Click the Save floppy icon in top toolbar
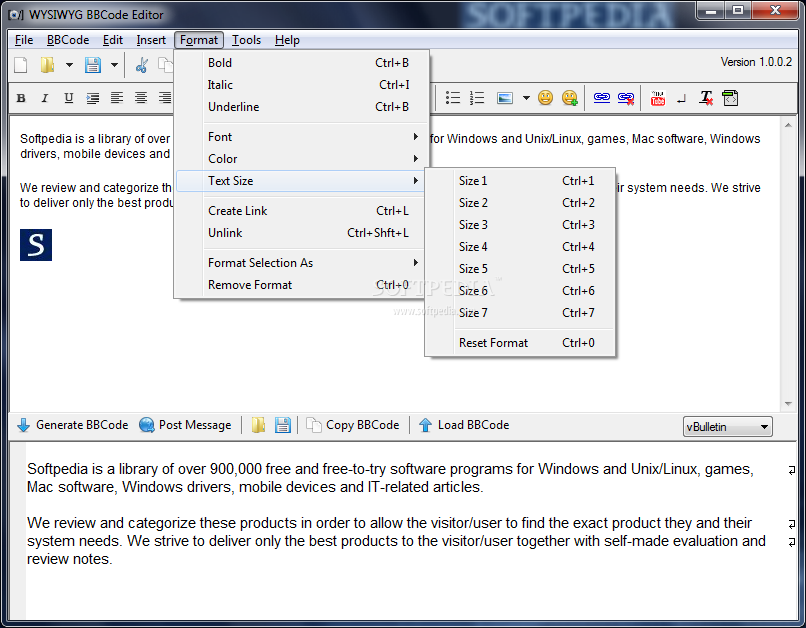The height and width of the screenshot is (628, 806). pos(93,65)
